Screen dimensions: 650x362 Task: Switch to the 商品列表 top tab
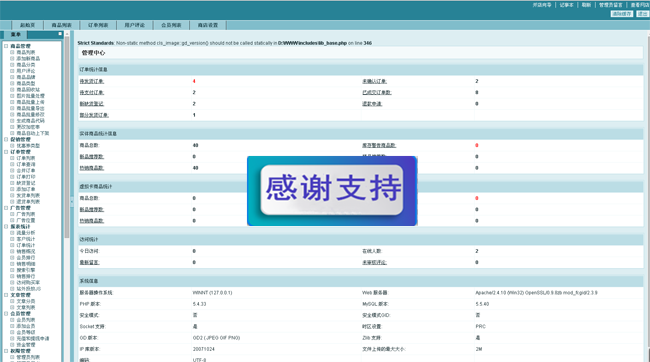pos(61,25)
